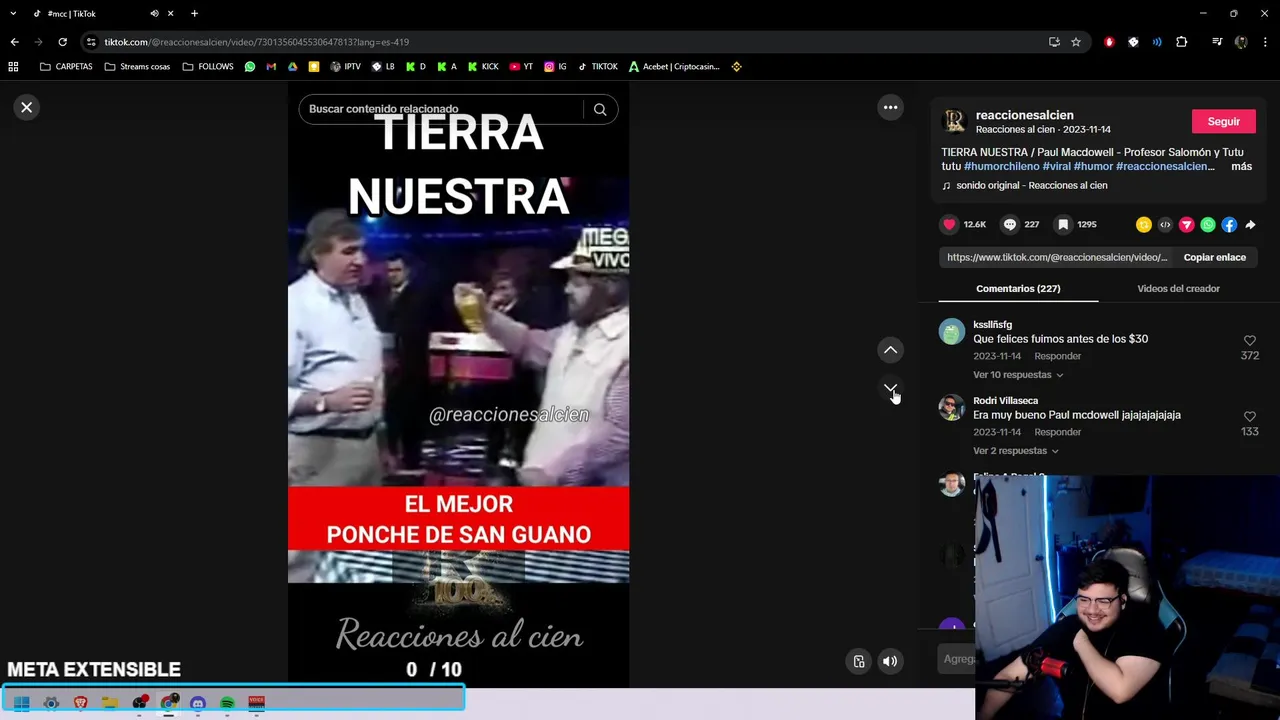Like Rodri Villaseca's comment with the heart
Screen dimensions: 1280x720
coord(1249,417)
